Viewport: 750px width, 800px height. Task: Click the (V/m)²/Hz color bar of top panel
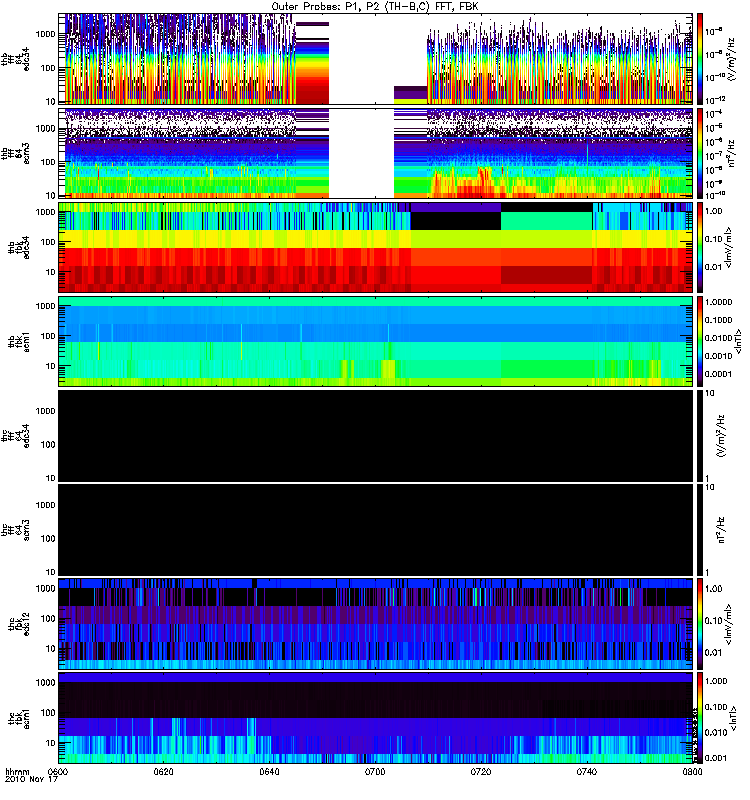tap(700, 59)
